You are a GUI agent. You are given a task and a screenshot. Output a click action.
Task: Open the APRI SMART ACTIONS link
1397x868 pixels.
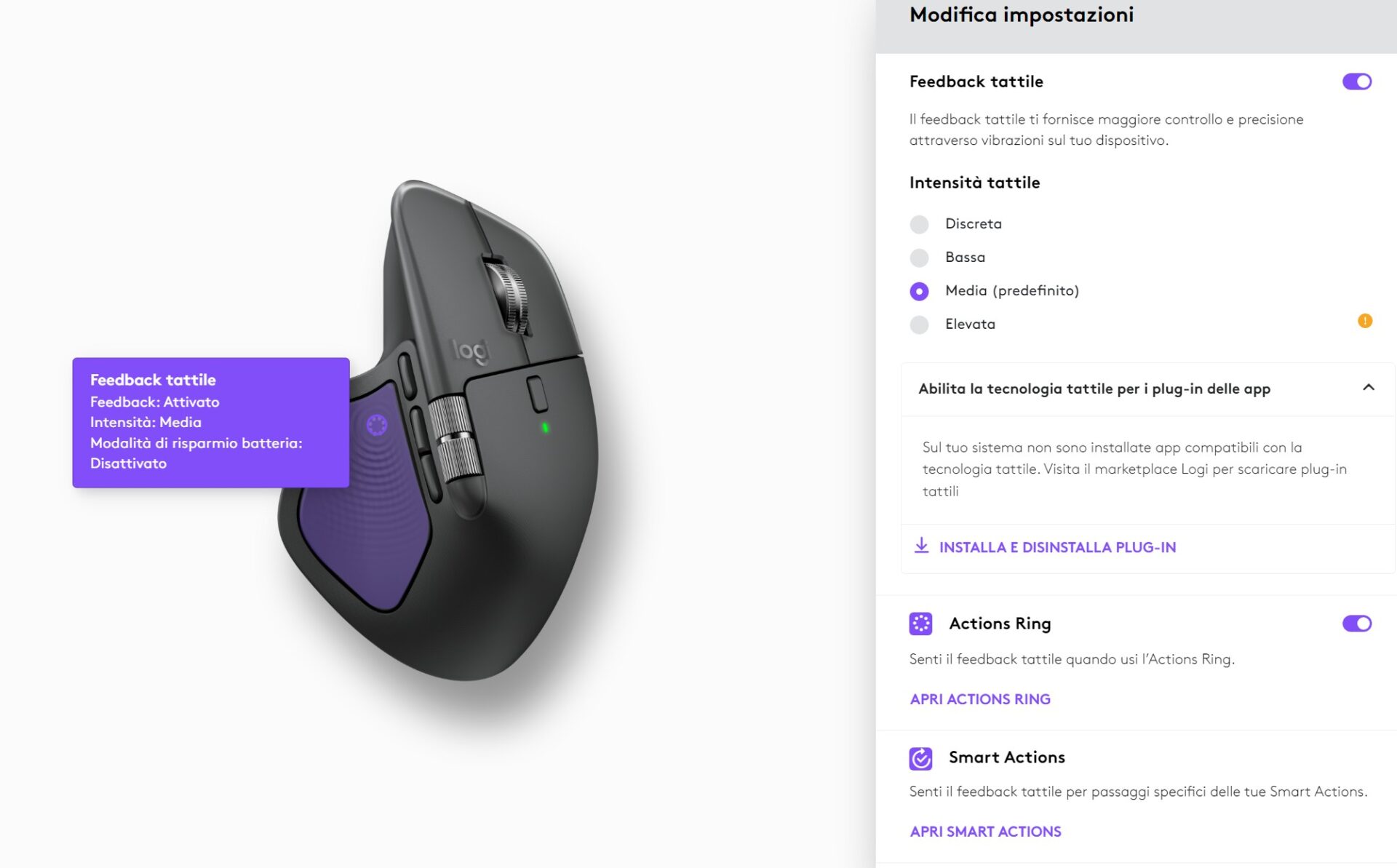tap(985, 832)
